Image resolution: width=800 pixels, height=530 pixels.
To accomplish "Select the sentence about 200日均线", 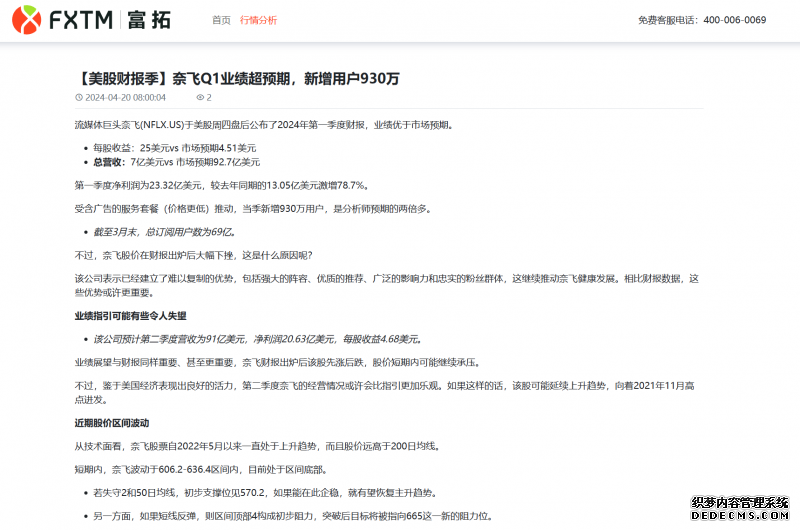I will (x=258, y=446).
